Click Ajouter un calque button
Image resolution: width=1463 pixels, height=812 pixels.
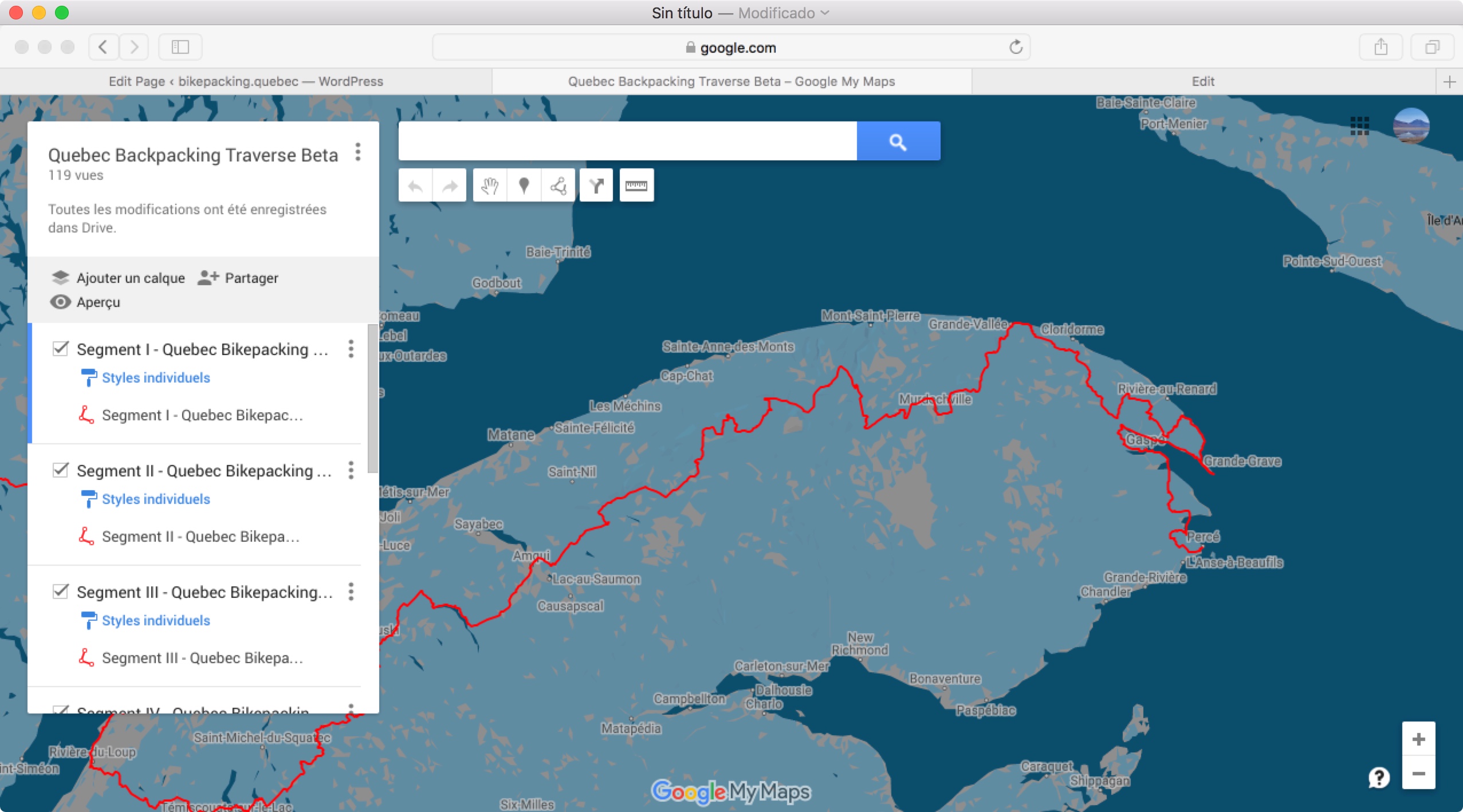click(x=118, y=278)
